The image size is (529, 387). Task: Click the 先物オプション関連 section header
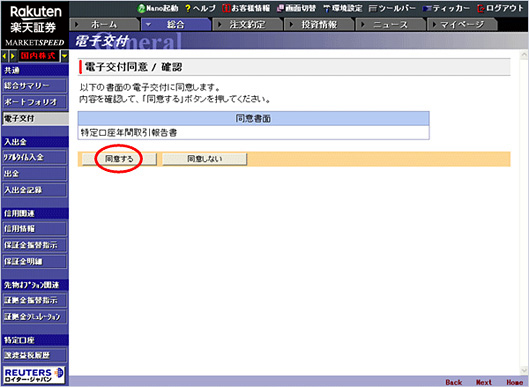(x=34, y=285)
